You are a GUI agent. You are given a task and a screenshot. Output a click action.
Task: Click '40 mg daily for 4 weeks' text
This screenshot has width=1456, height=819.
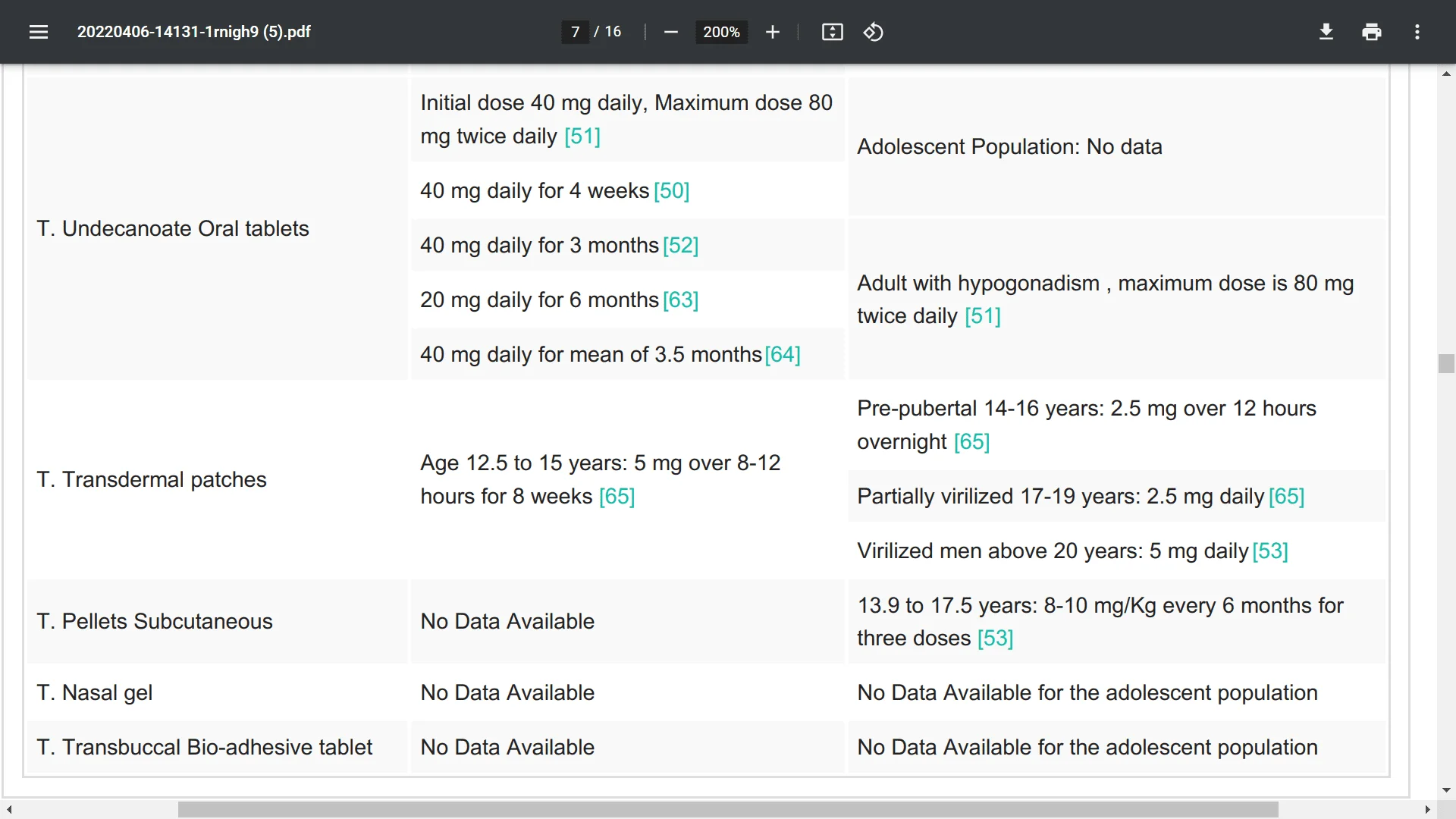[535, 190]
